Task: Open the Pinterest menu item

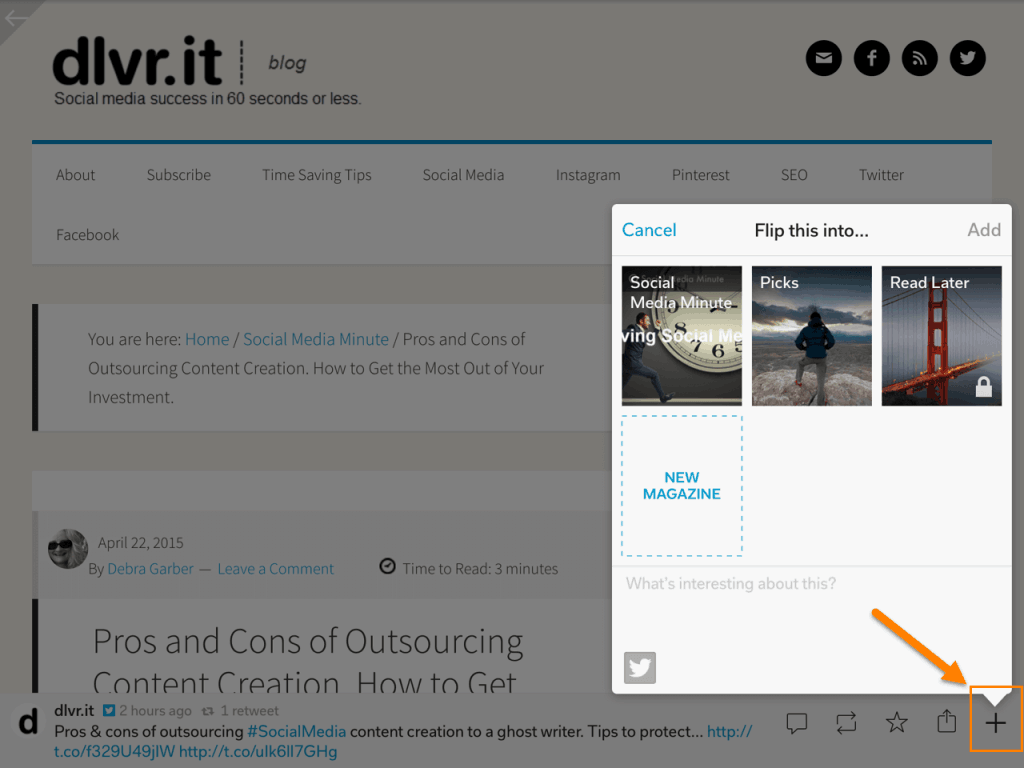Action: (x=700, y=175)
